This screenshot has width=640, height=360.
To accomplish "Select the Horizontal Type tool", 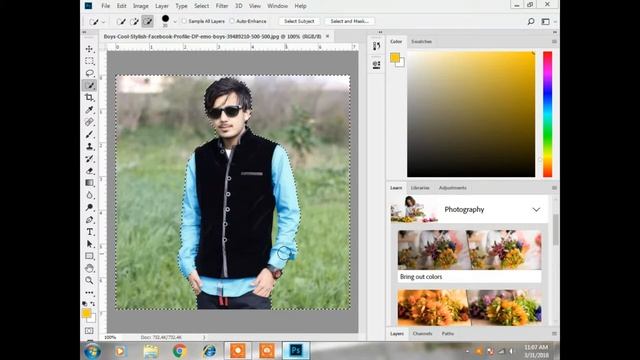I will pyautogui.click(x=89, y=232).
